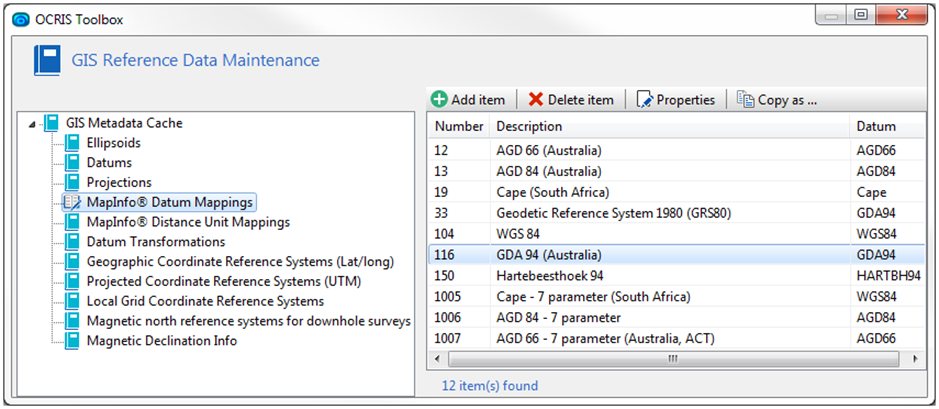939x409 pixels.
Task: Click the Copy as ... button label
Action: click(x=787, y=100)
